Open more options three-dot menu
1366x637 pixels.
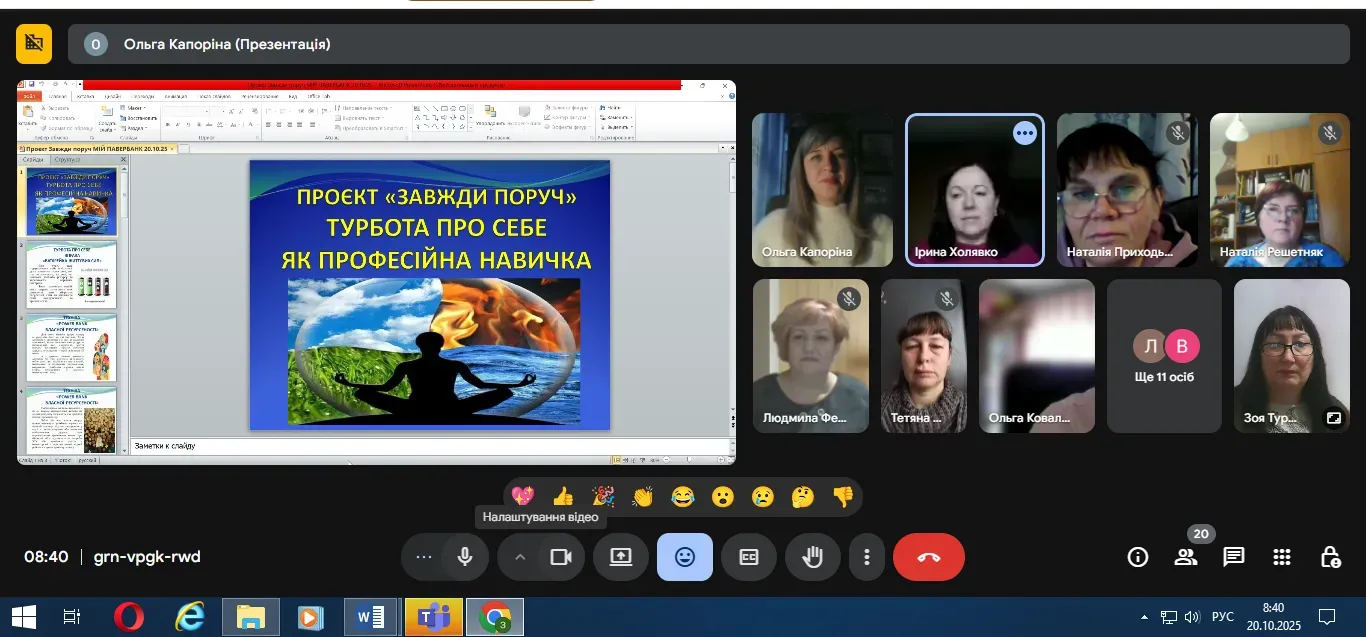point(867,557)
